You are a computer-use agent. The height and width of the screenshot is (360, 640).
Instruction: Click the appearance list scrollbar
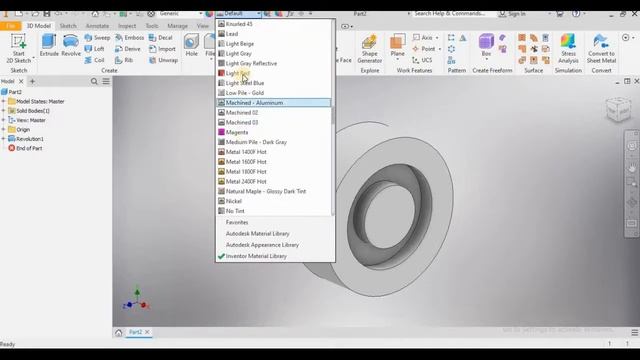click(x=333, y=115)
